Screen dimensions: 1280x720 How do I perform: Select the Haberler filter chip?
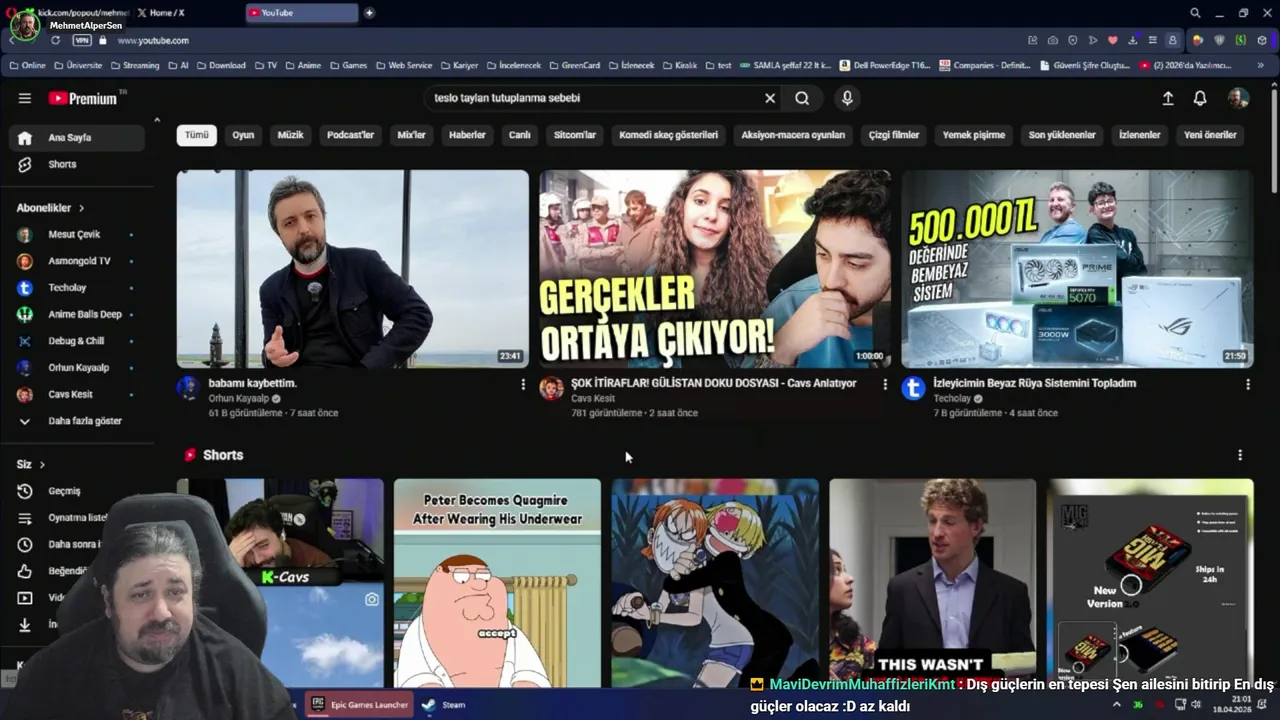(467, 135)
